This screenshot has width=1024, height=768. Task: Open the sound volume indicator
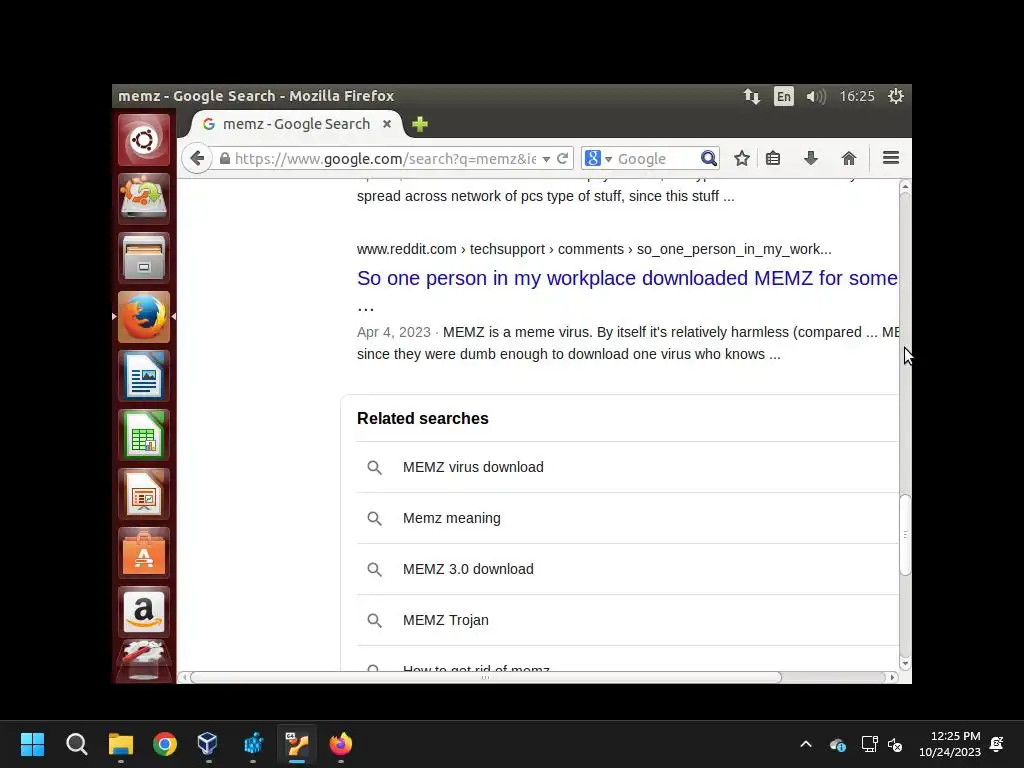pyautogui.click(x=816, y=96)
